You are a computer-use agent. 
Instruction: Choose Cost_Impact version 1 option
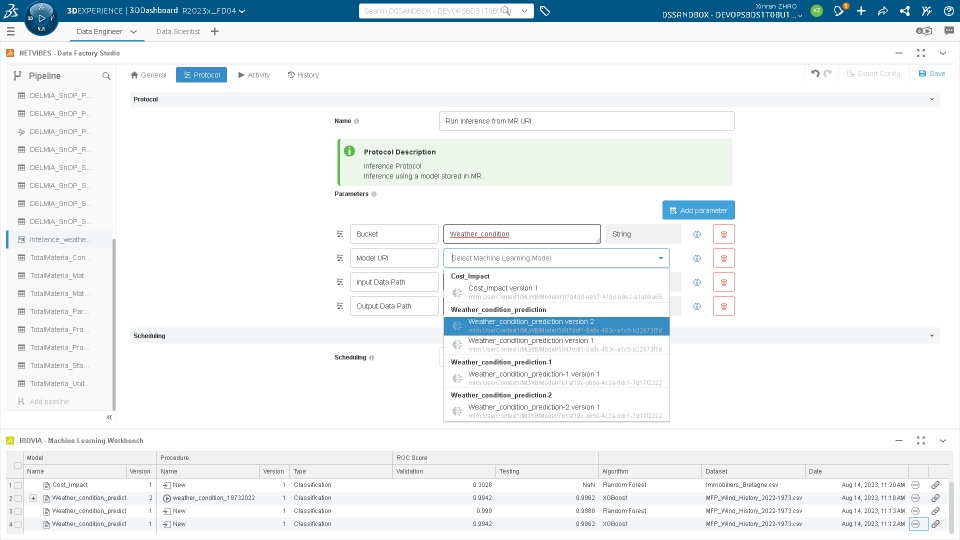pyautogui.click(x=557, y=292)
